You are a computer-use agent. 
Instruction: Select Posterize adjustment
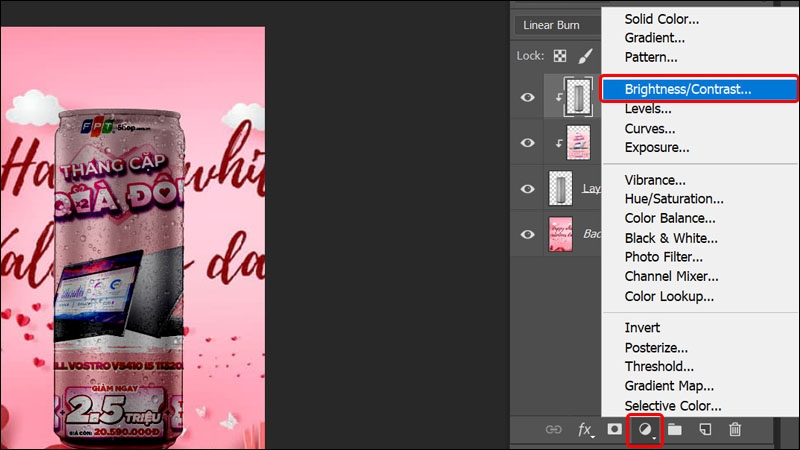[656, 347]
